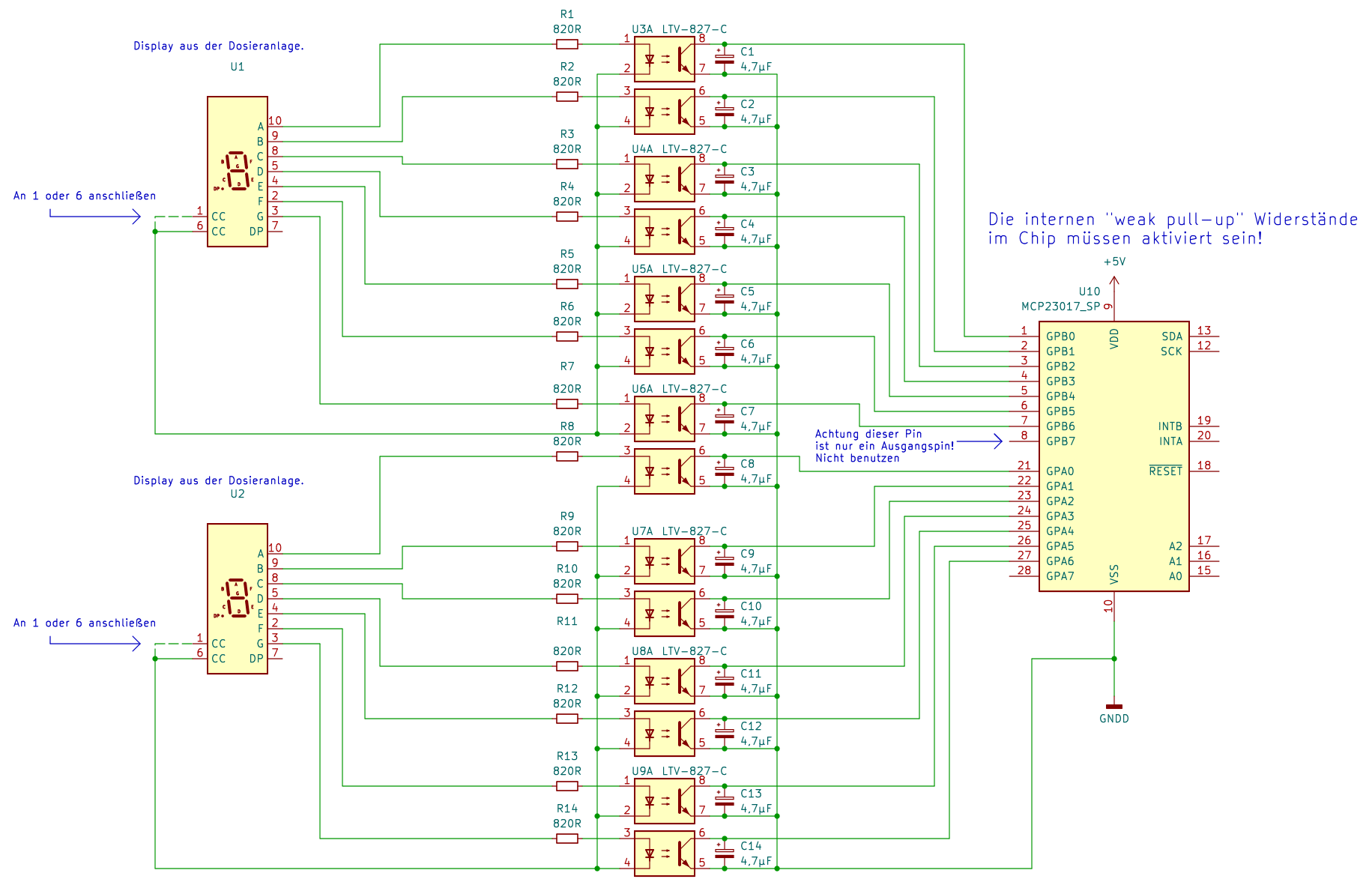Screen dimensions: 1372x888
Task: Click the C3 capacitor symbol
Action: pos(725,179)
